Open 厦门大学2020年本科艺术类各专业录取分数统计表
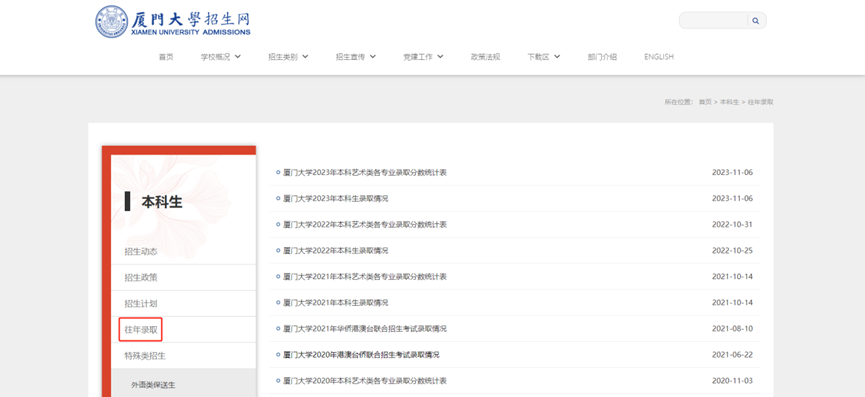This screenshot has width=865, height=397. click(365, 380)
